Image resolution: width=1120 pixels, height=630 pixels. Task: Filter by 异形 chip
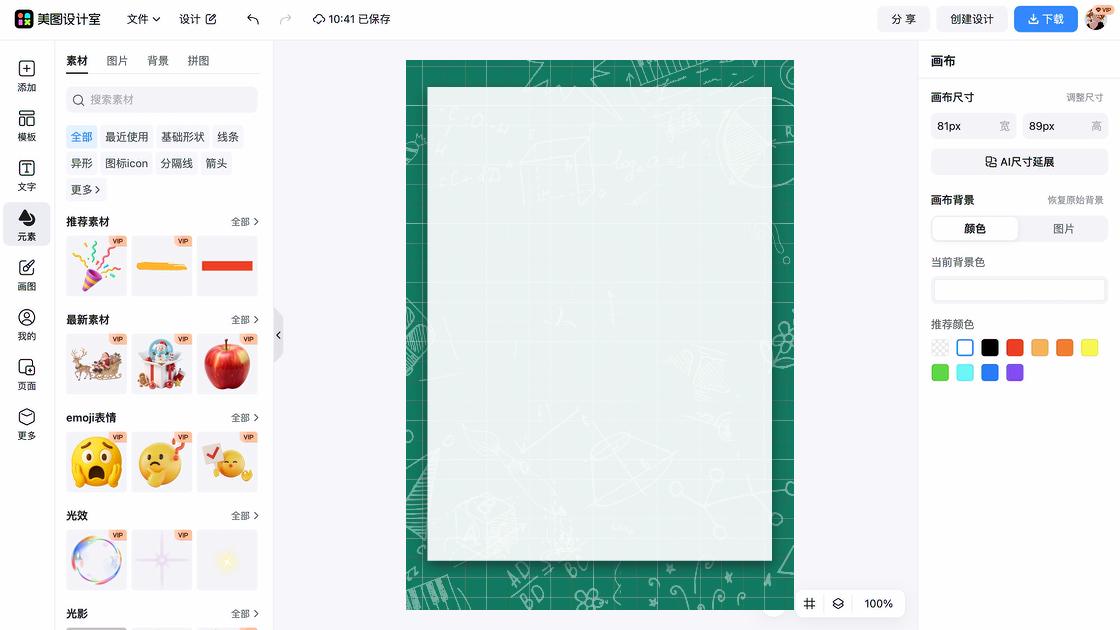tap(81, 164)
